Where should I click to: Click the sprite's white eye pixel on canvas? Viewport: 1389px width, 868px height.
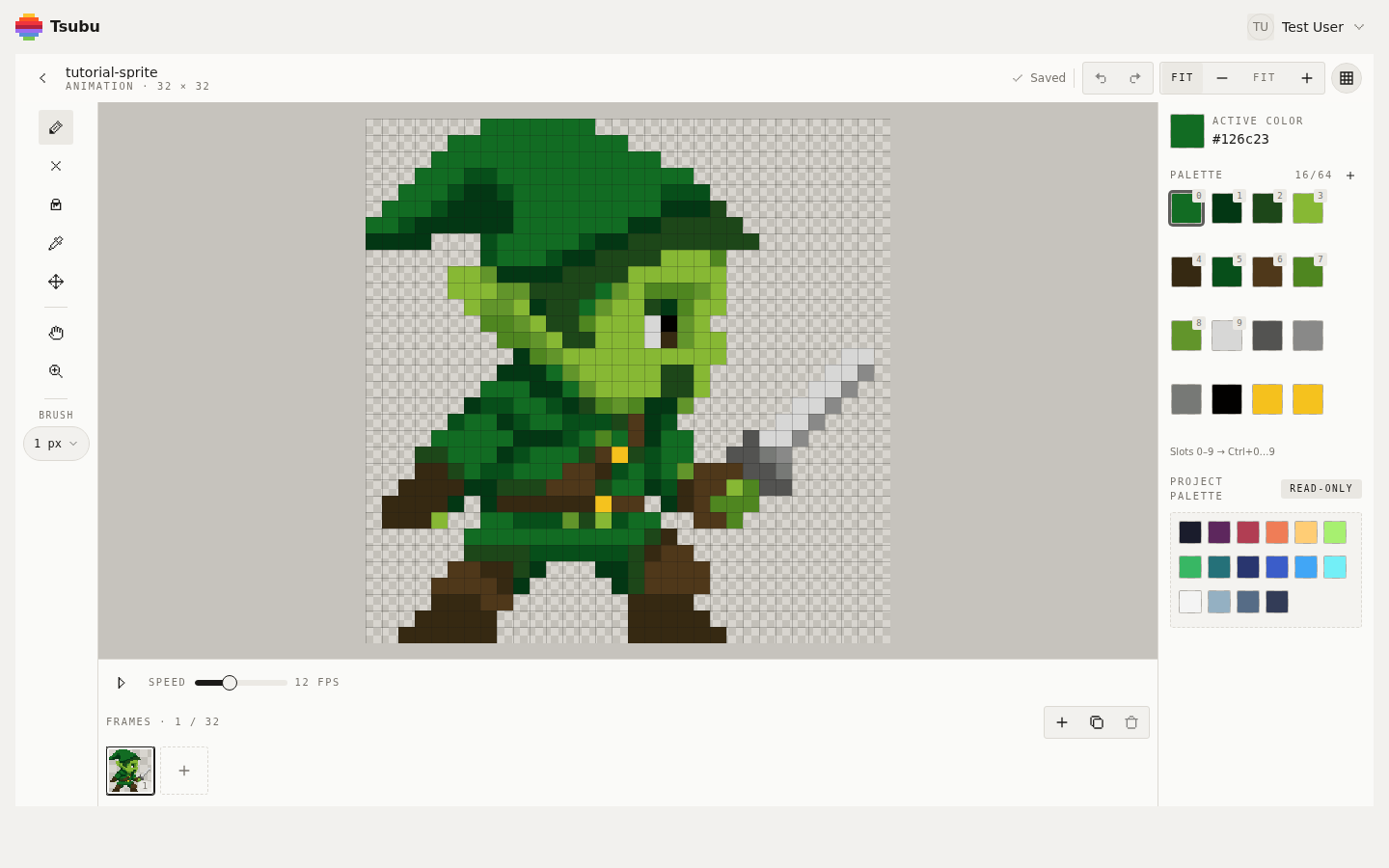click(x=653, y=332)
